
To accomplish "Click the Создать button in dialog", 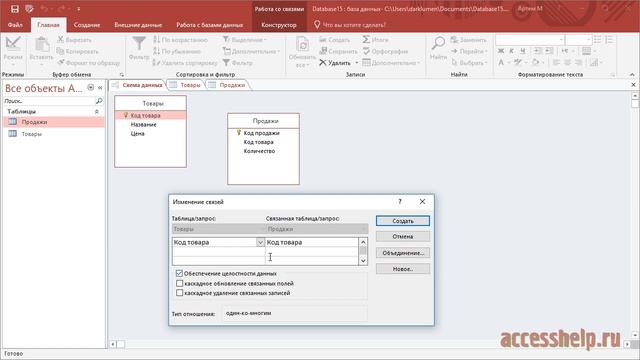I will (x=403, y=221).
